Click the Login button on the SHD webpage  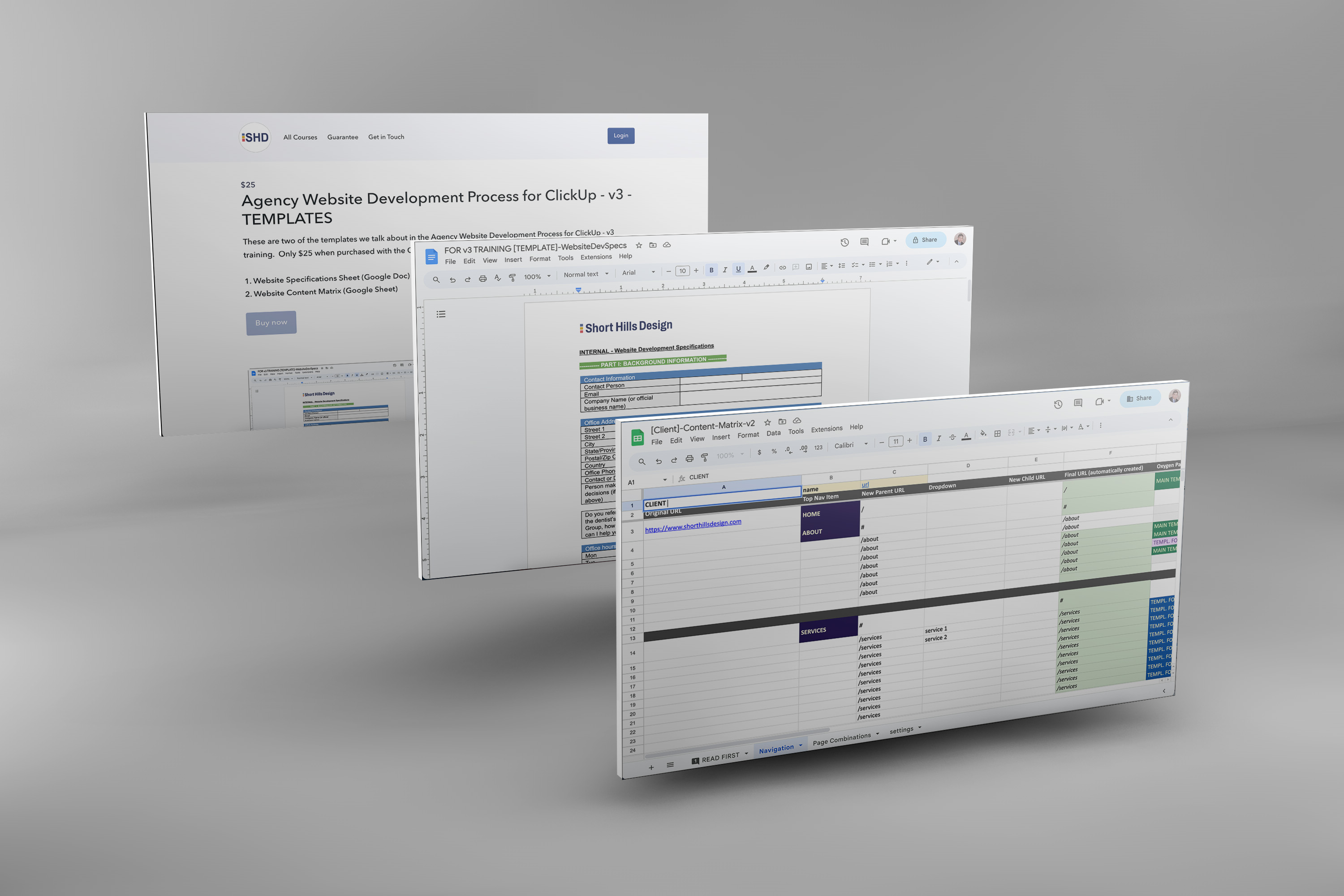(x=620, y=135)
